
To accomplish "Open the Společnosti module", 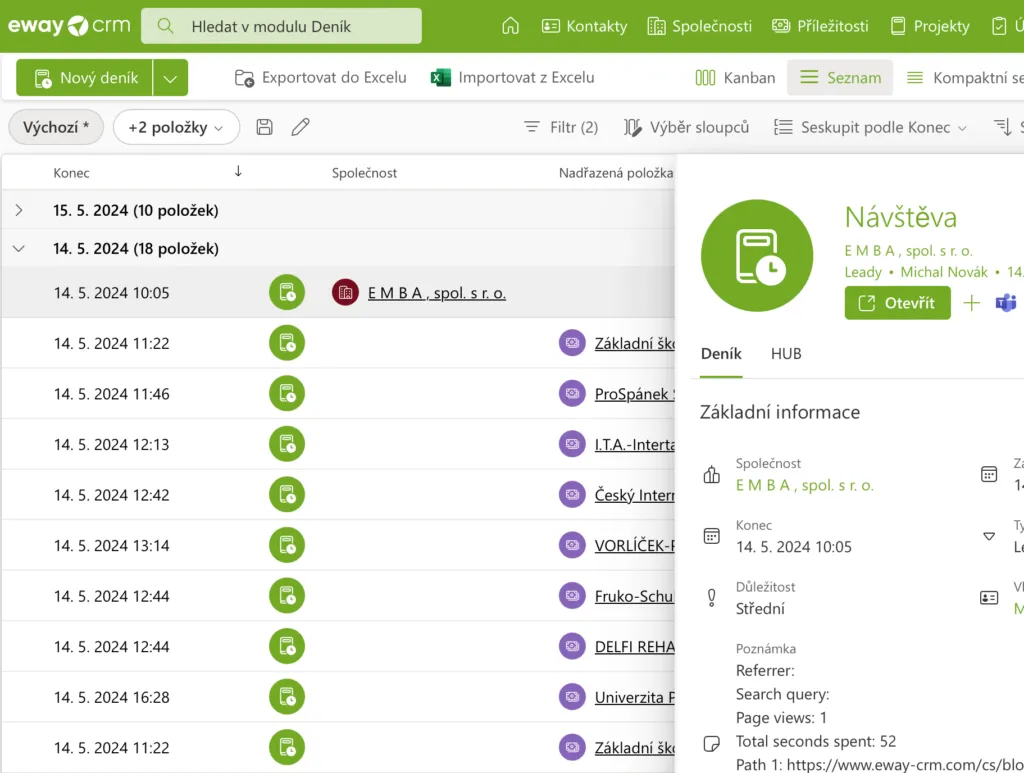I will [699, 26].
